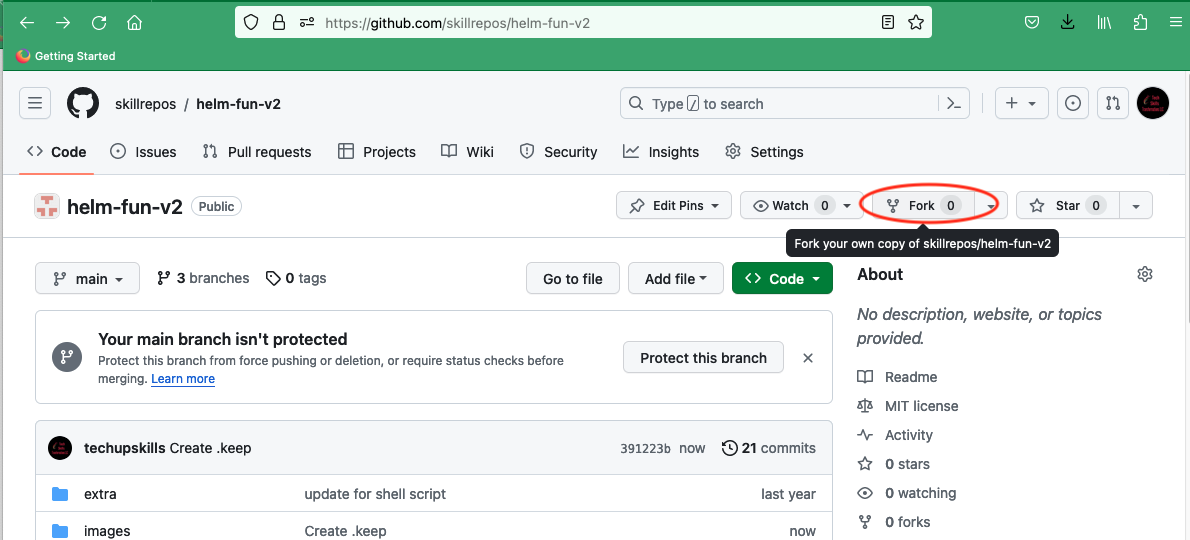Open the Learn more link
Screen dimensions: 1190x540
(183, 378)
